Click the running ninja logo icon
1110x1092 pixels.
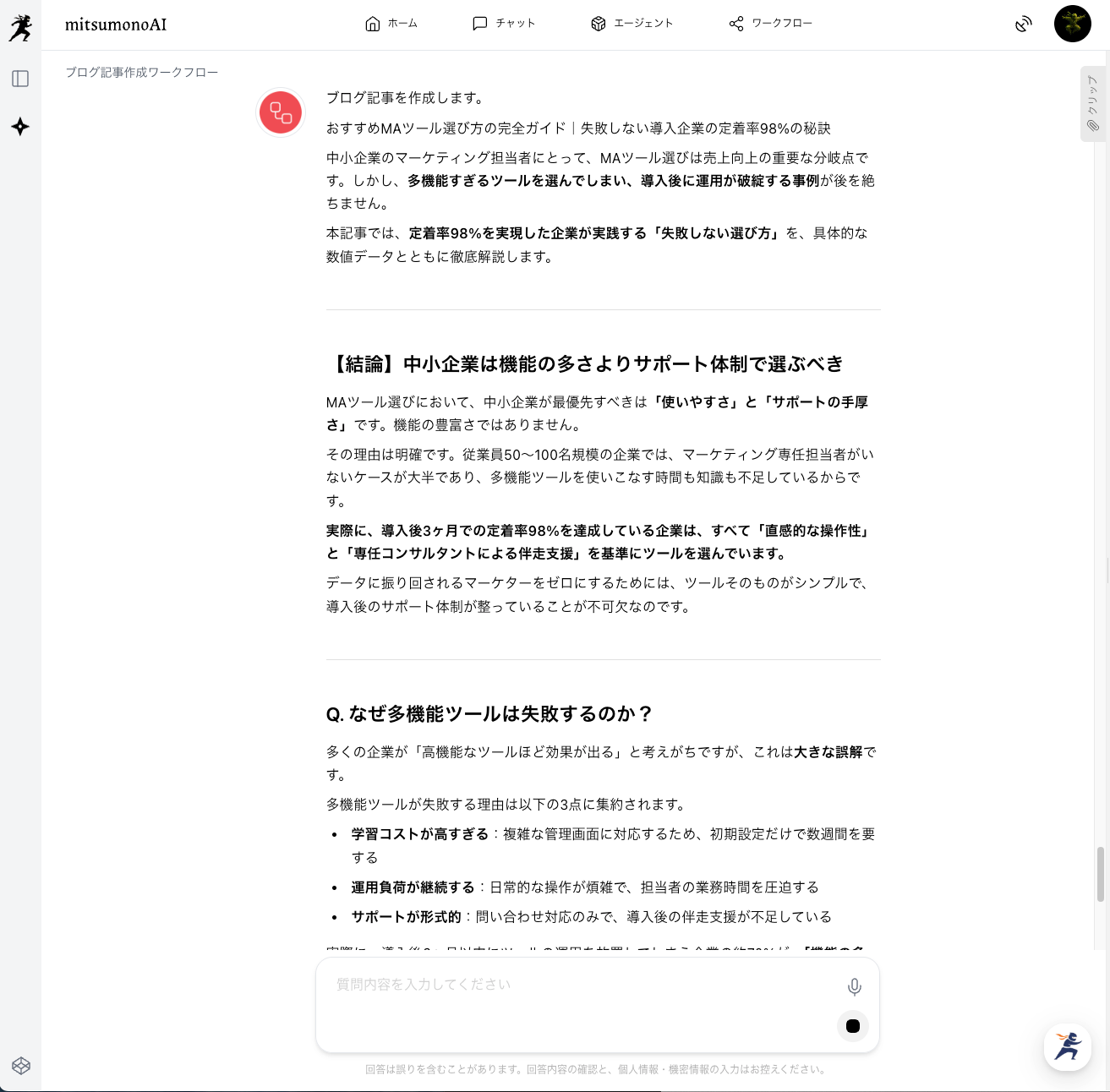point(20,26)
